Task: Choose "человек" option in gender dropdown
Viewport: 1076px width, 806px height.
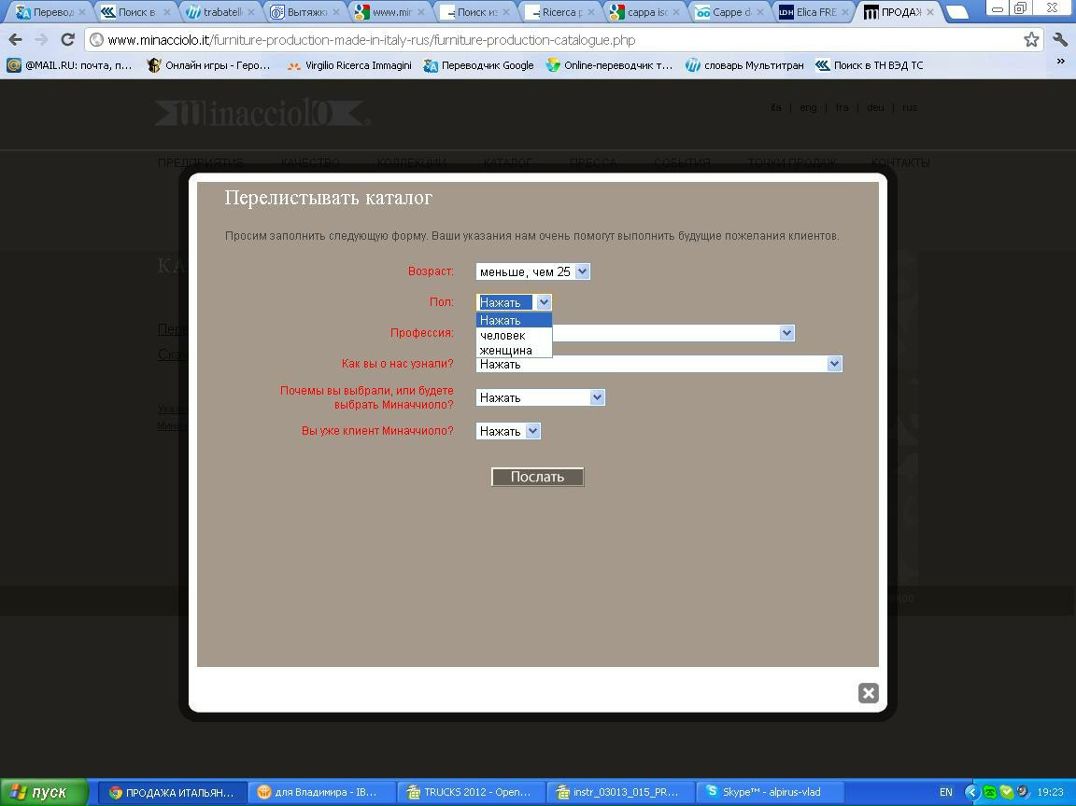Action: (x=502, y=336)
